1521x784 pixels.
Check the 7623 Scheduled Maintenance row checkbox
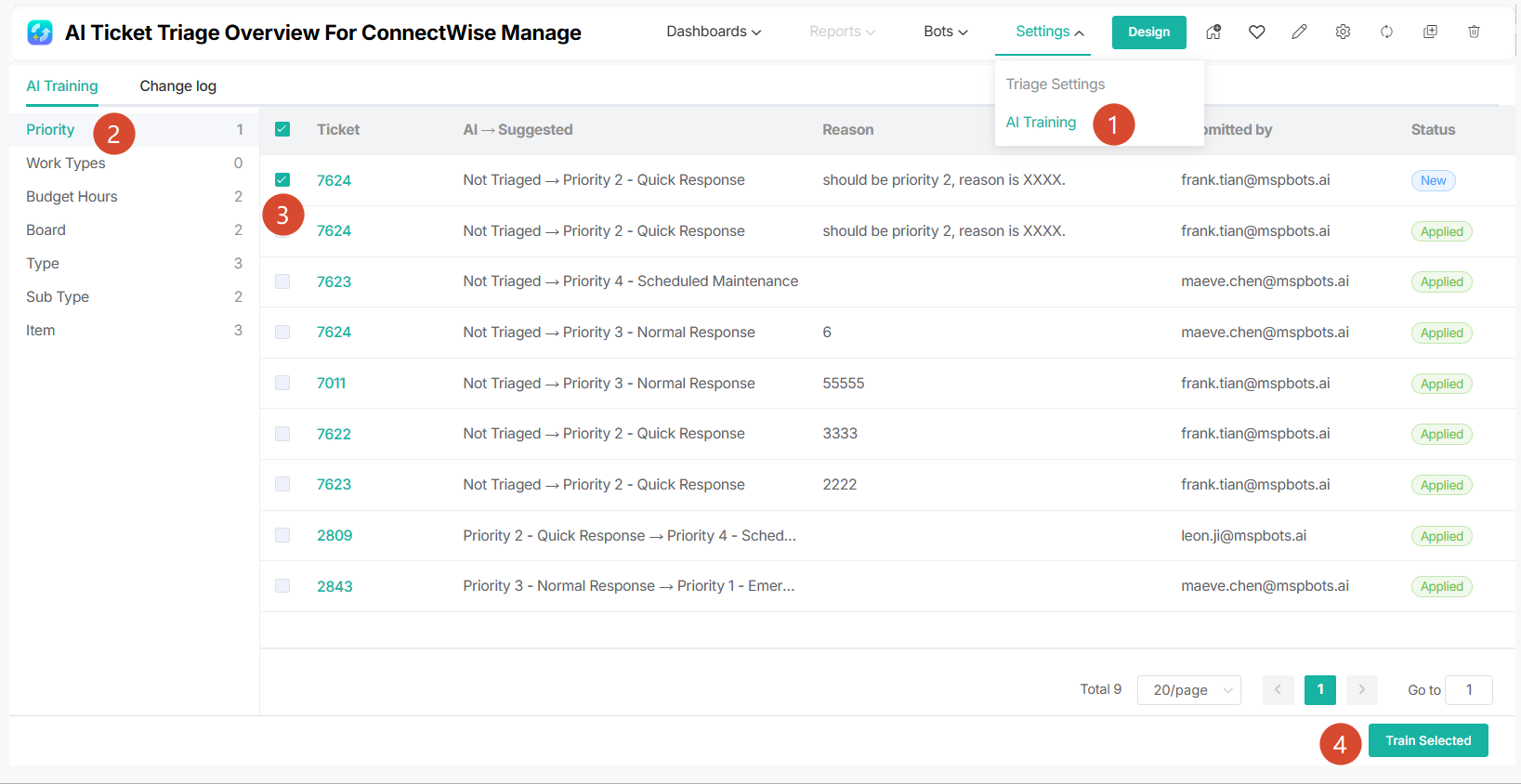282,281
